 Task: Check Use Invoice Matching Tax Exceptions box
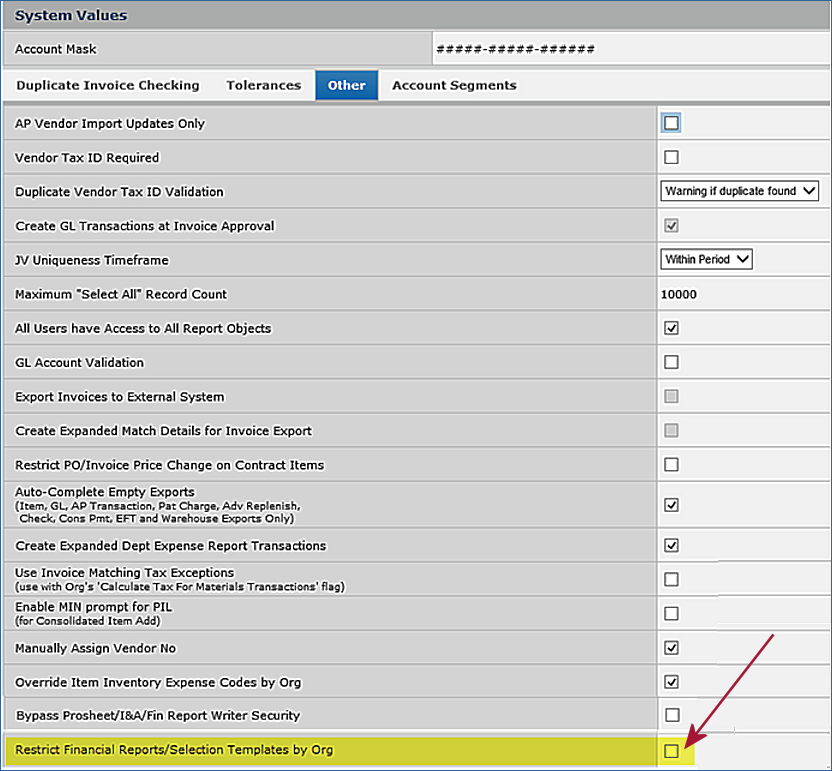click(x=671, y=579)
